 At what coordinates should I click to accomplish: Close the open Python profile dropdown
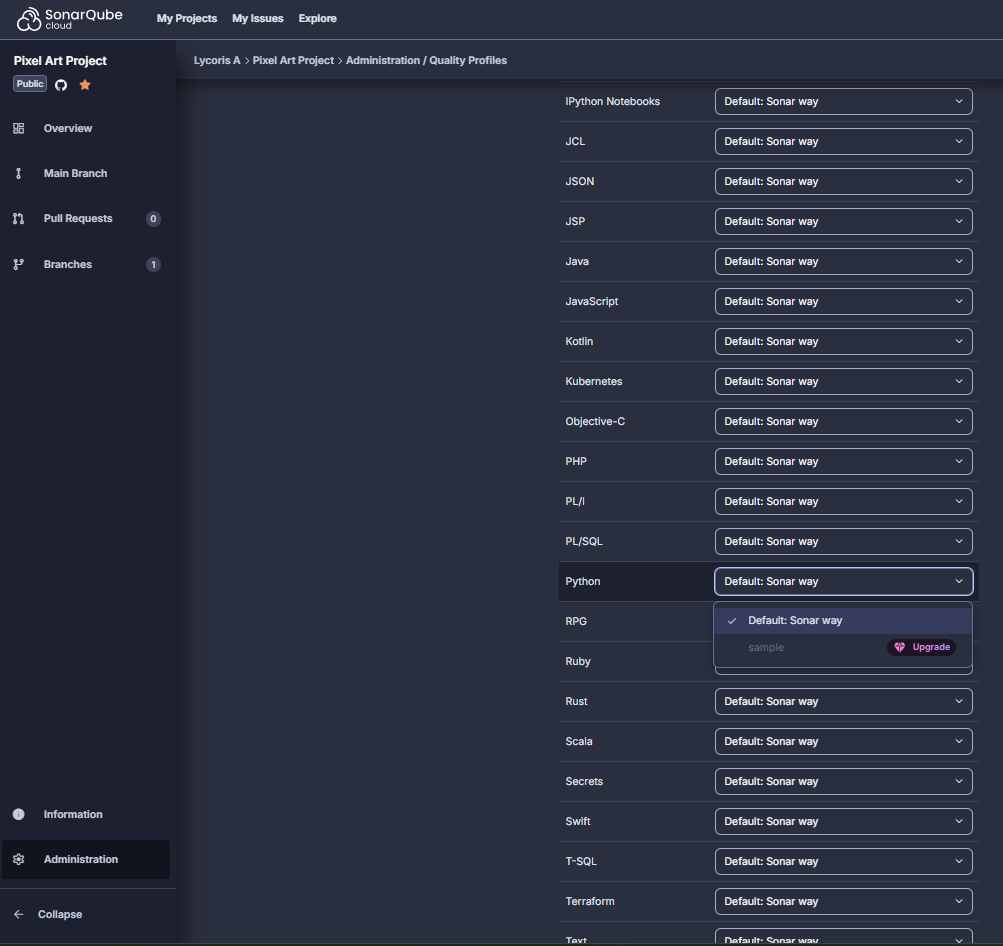point(843,581)
